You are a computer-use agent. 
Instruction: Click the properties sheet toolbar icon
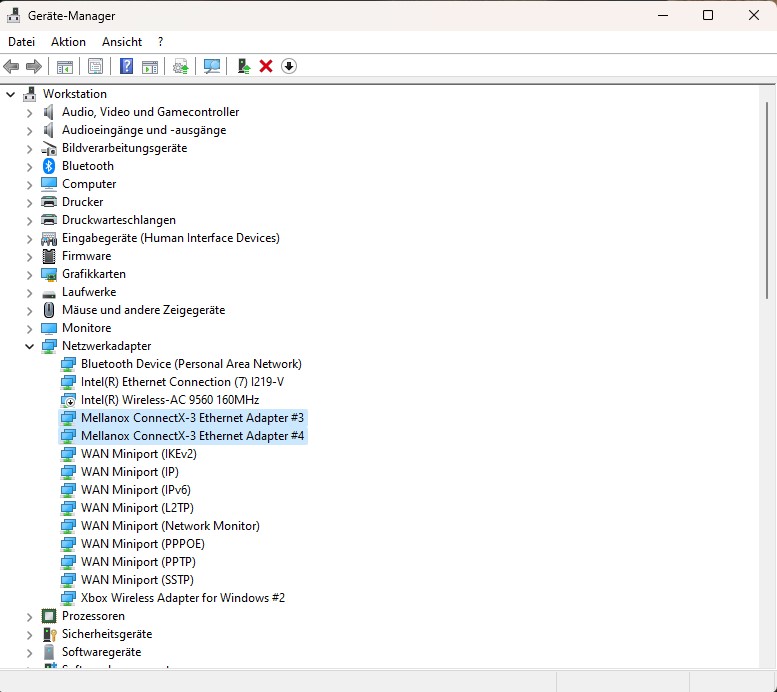(95, 66)
